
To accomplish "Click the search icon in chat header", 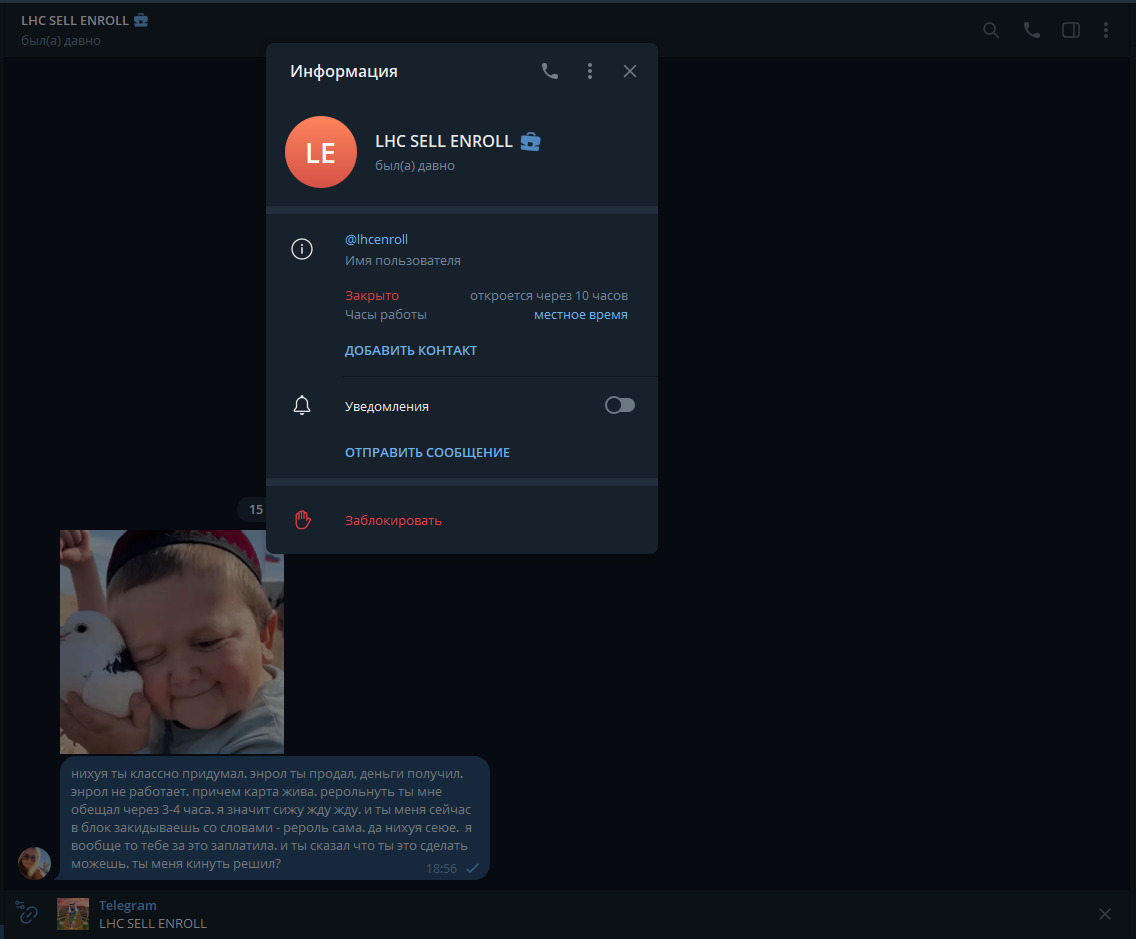I will tap(991, 30).
